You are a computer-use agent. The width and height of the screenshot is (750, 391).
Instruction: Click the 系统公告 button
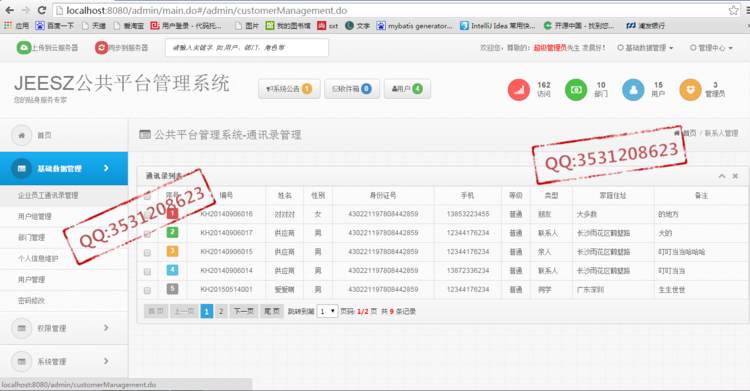289,89
